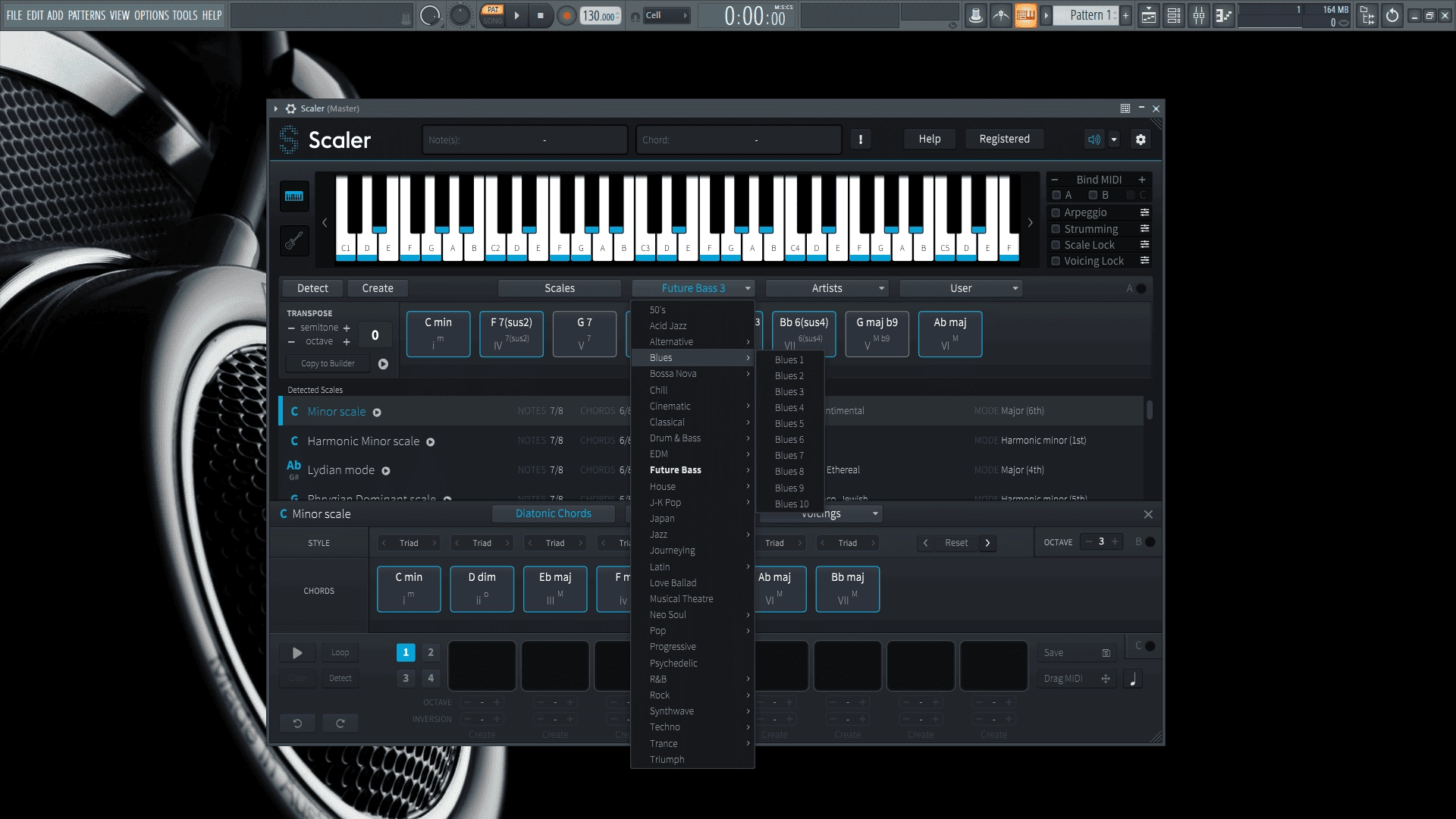Open the OPTIONS menu
Screen dimensions: 1456x819
click(x=151, y=15)
